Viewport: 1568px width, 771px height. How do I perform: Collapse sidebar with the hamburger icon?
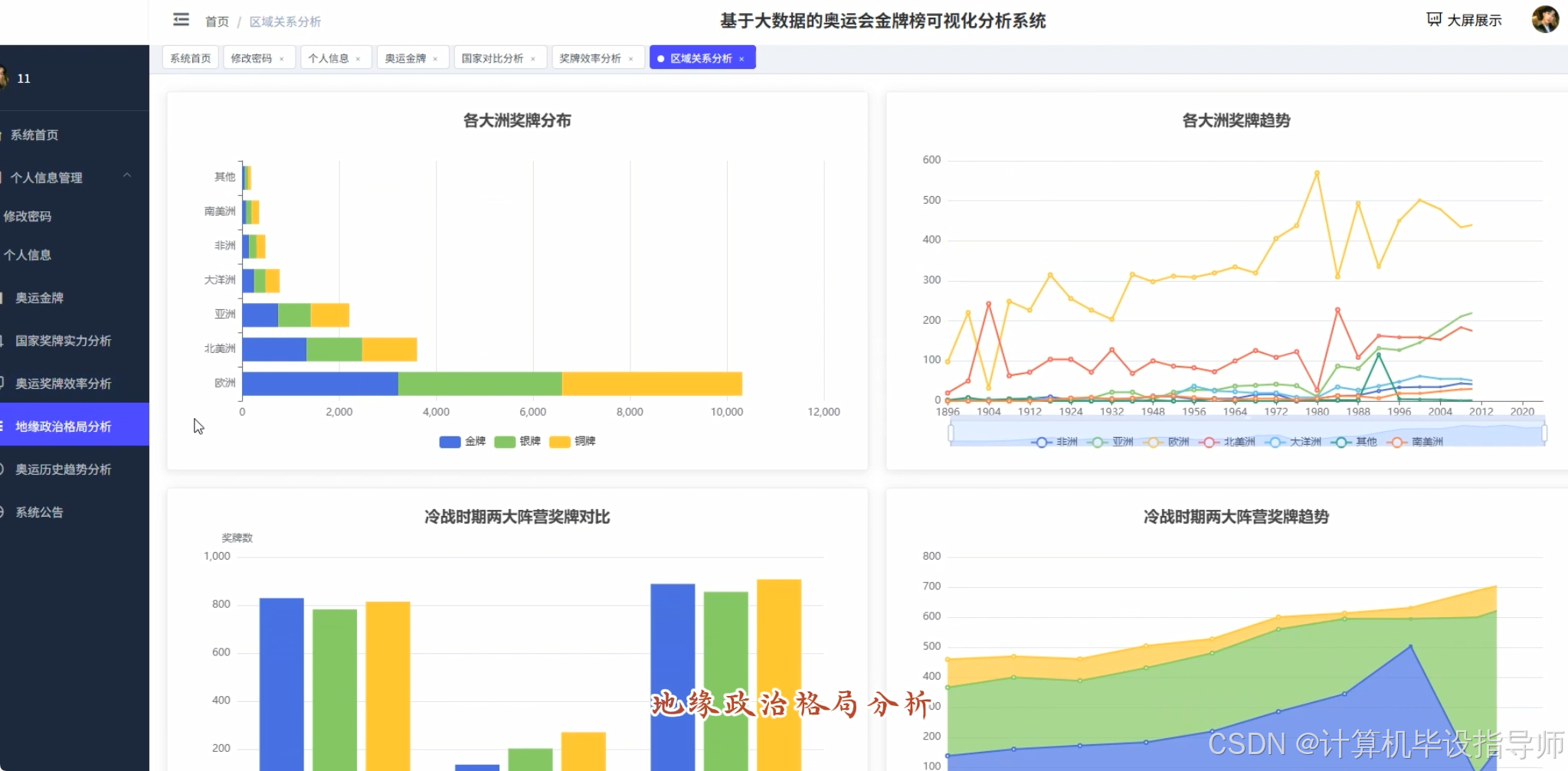coord(181,20)
